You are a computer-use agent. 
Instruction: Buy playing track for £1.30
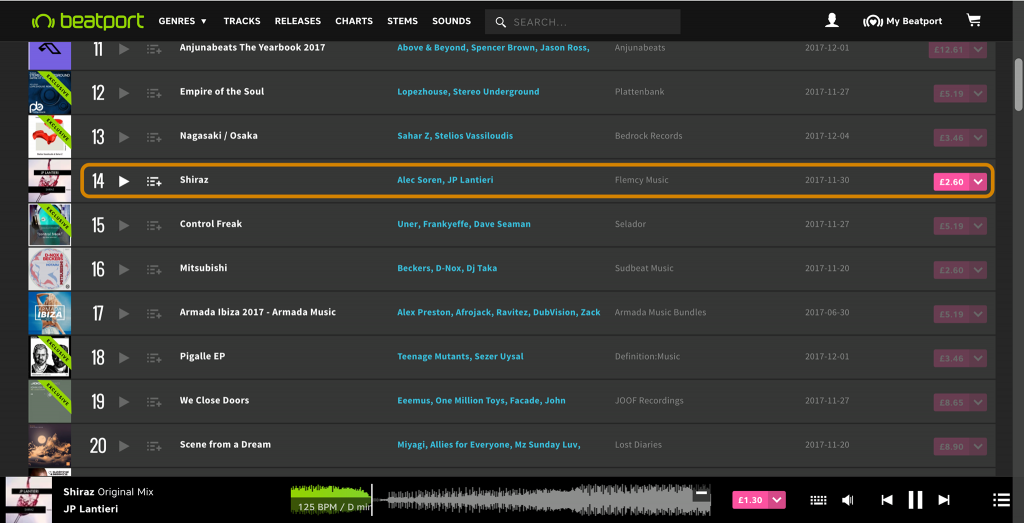click(750, 500)
